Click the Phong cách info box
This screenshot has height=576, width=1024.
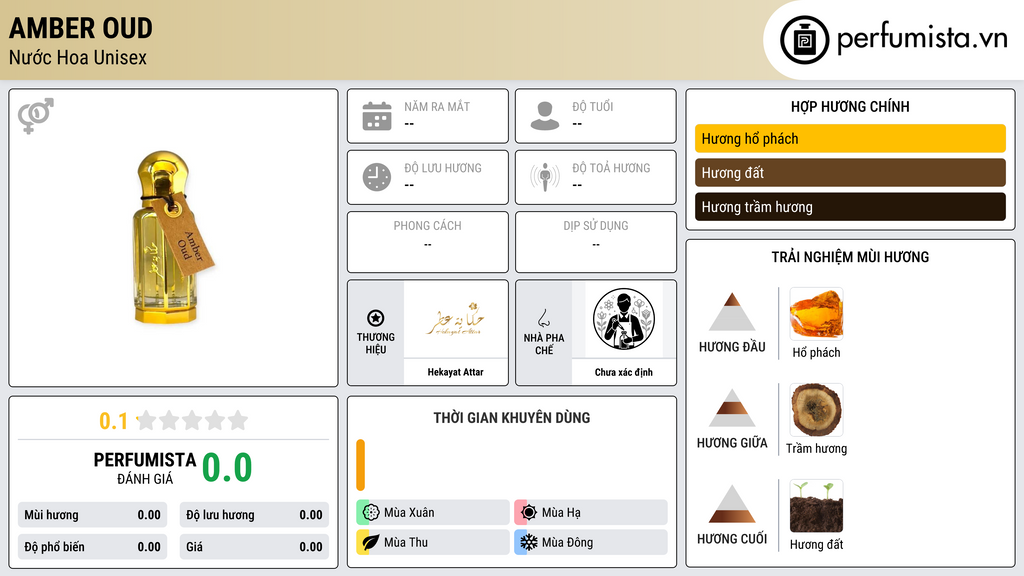428,242
